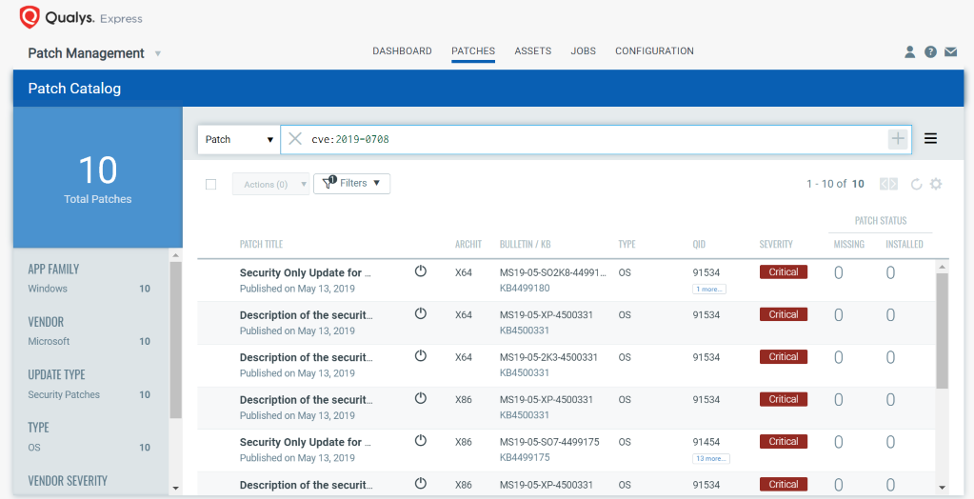Click the Installed column header
This screenshot has height=499, width=974.
[x=904, y=244]
